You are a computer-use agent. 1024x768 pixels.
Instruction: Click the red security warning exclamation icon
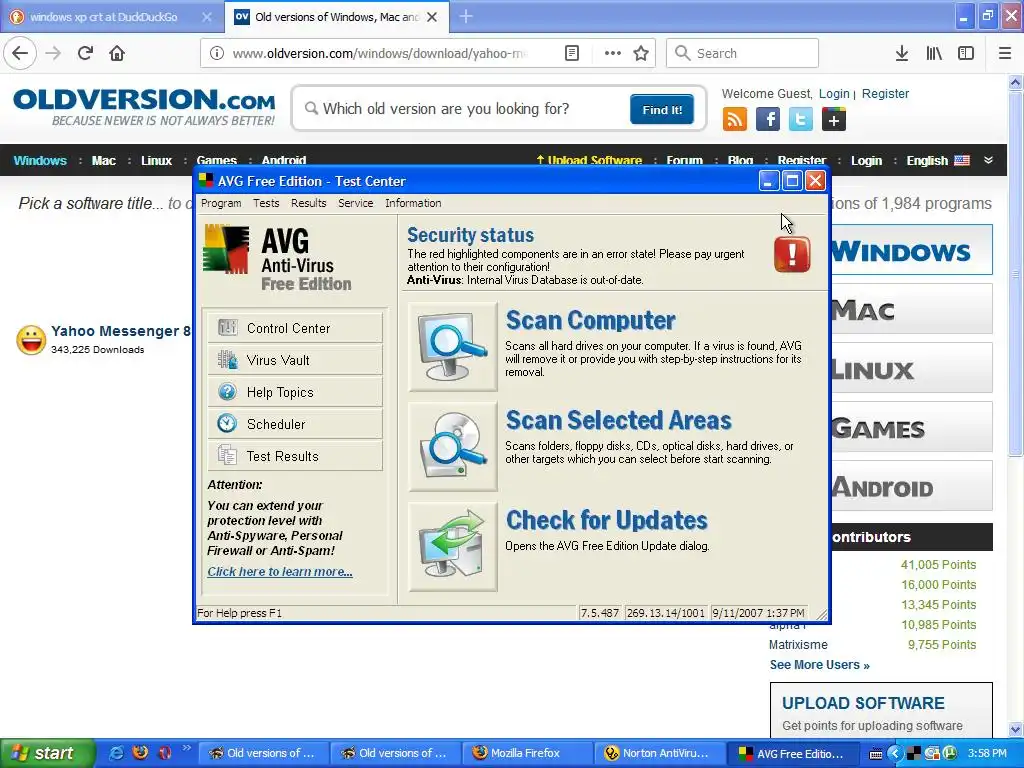point(792,254)
